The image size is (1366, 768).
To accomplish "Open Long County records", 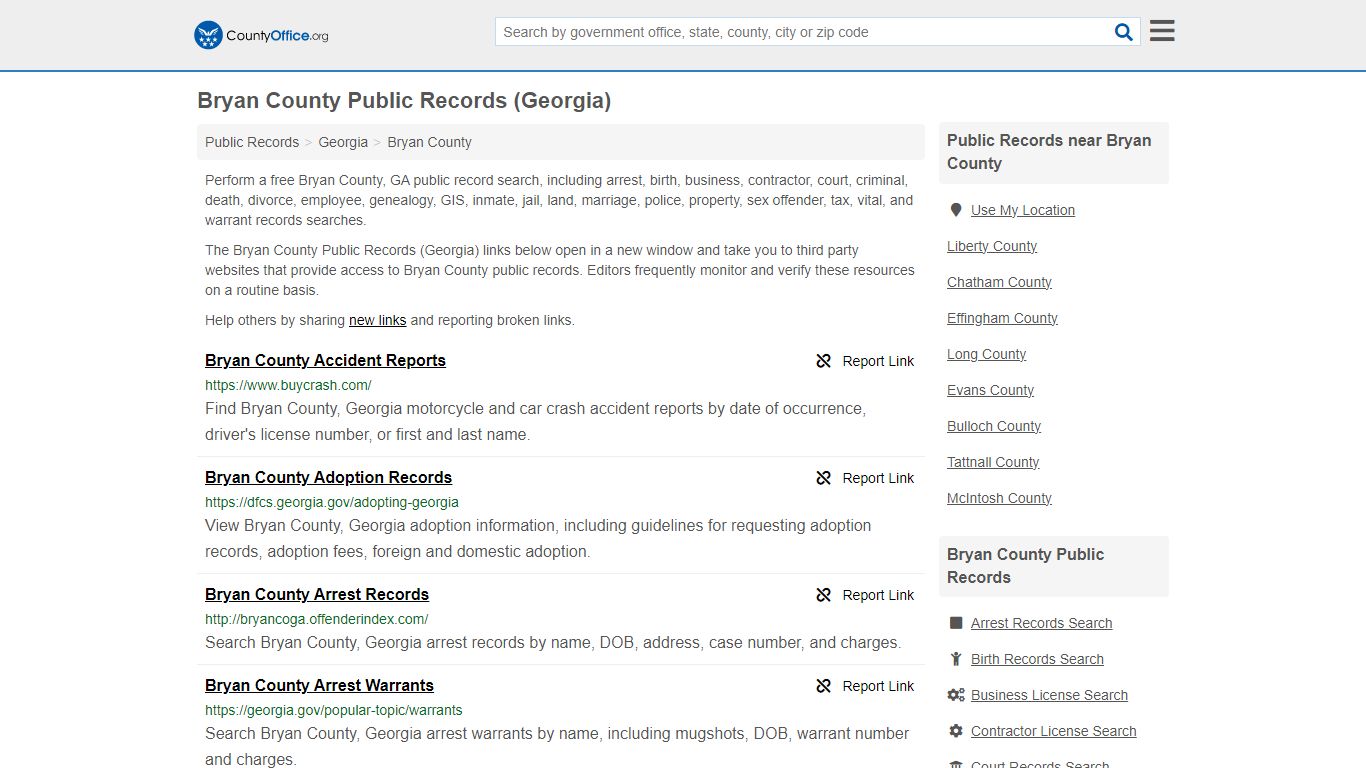I will tap(986, 354).
